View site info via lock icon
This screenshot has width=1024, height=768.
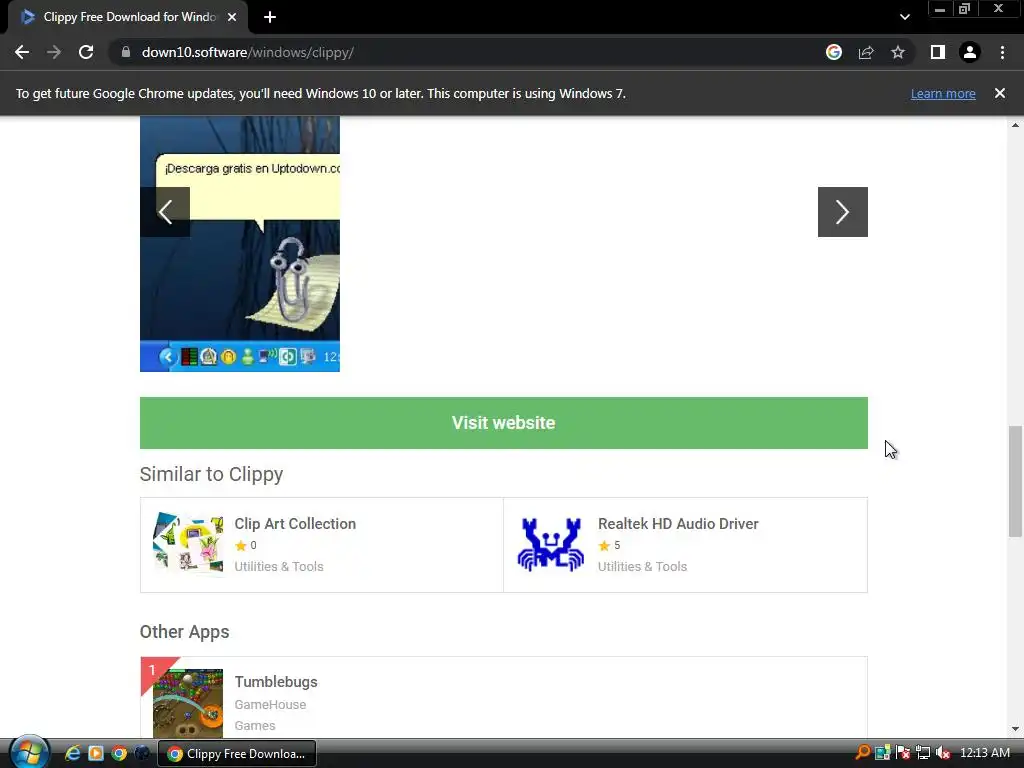pos(126,52)
